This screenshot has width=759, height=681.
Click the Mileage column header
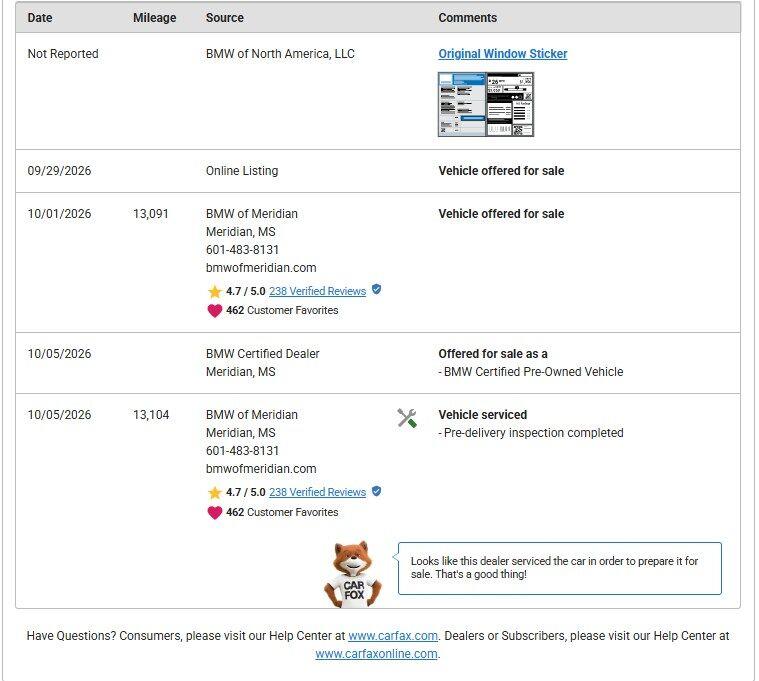pyautogui.click(x=154, y=18)
